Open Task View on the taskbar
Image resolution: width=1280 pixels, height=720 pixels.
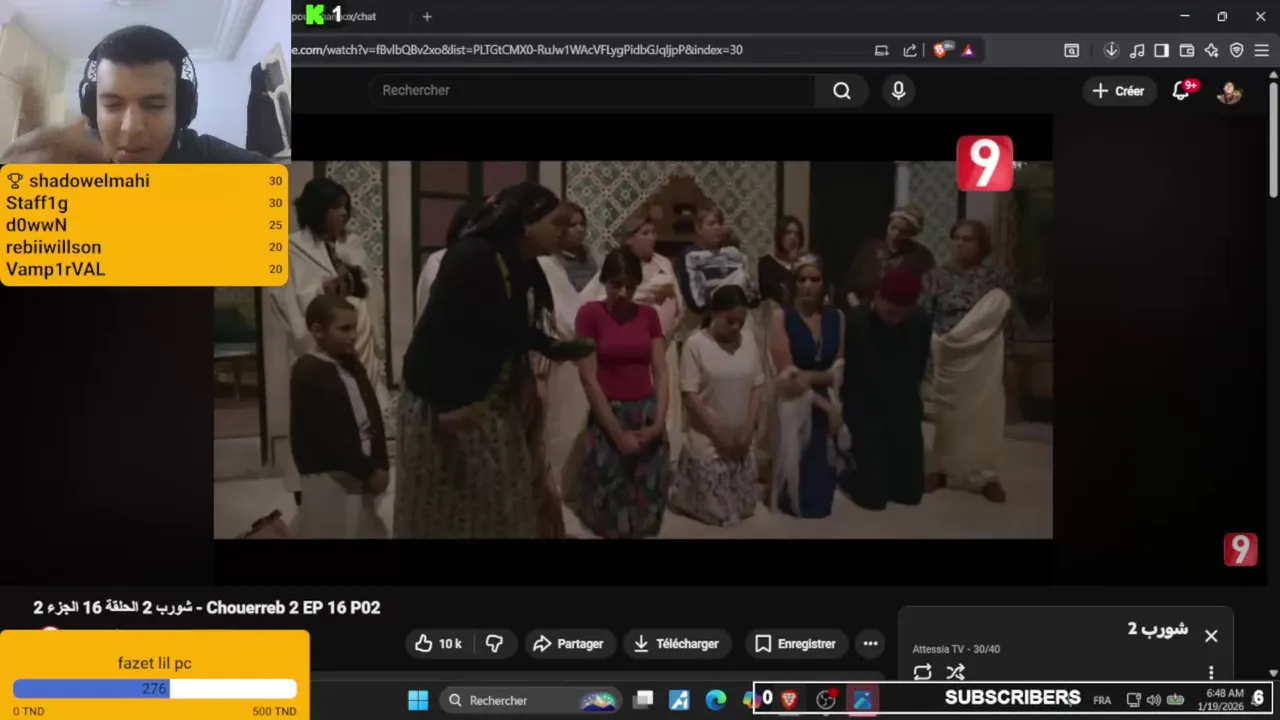point(644,700)
